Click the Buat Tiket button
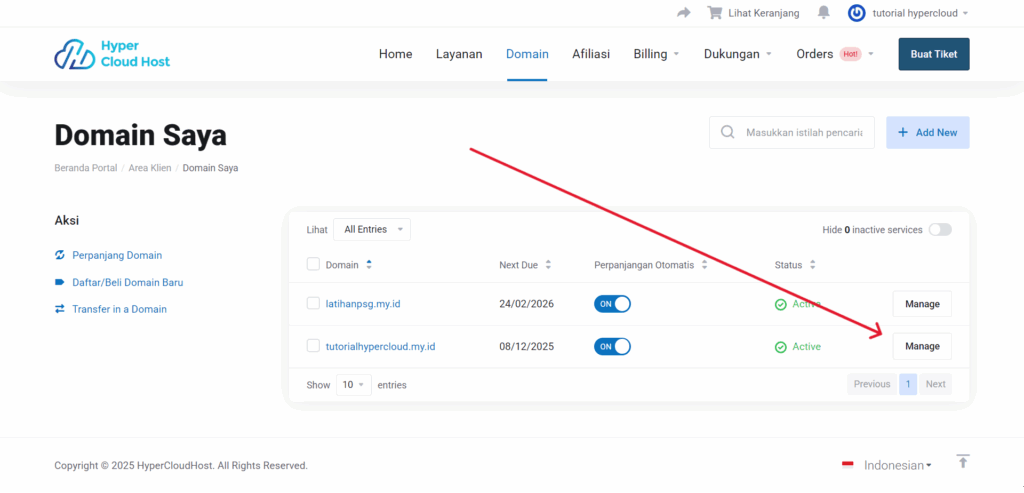The height and width of the screenshot is (493, 1024). tap(934, 54)
